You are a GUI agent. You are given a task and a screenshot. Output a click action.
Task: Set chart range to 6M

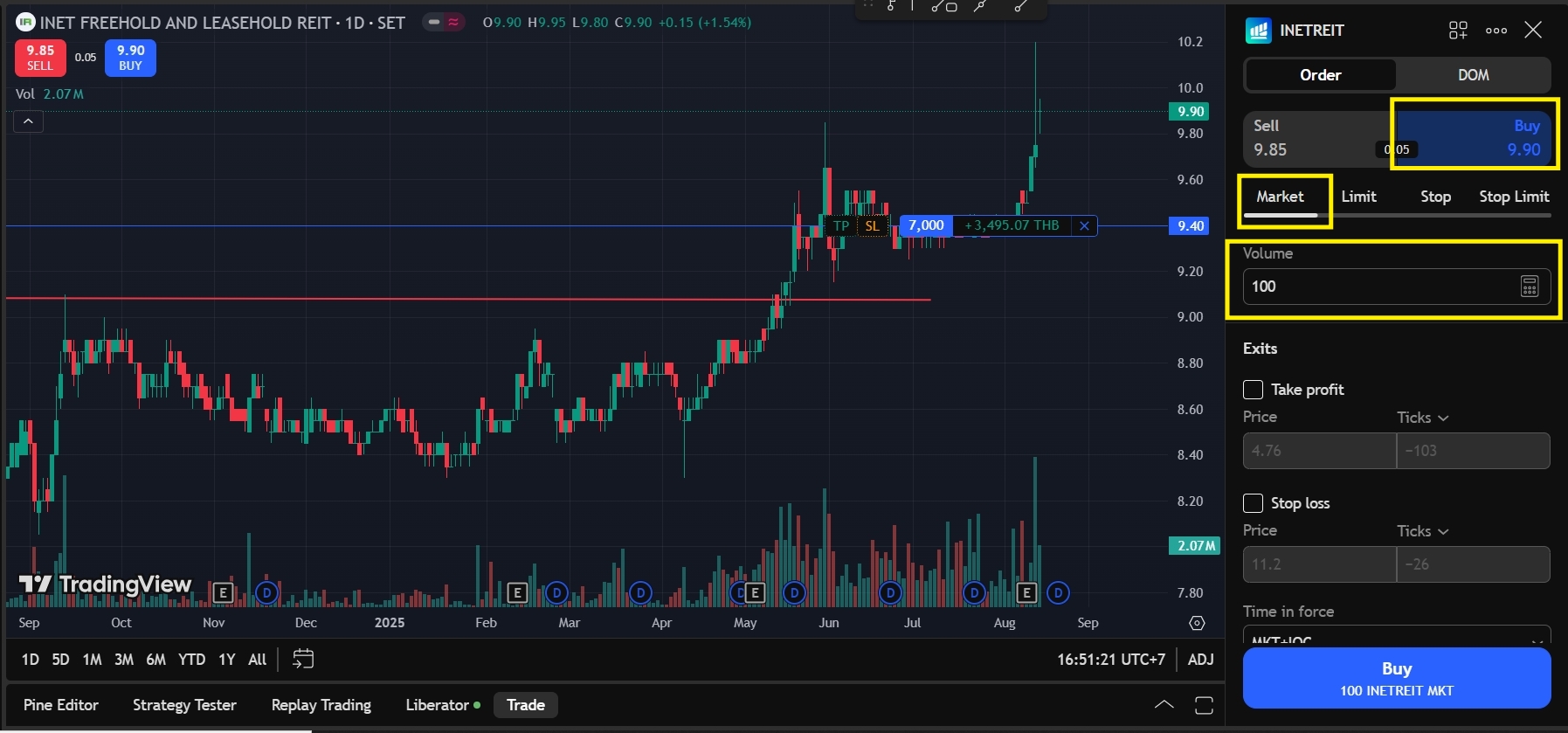(155, 660)
